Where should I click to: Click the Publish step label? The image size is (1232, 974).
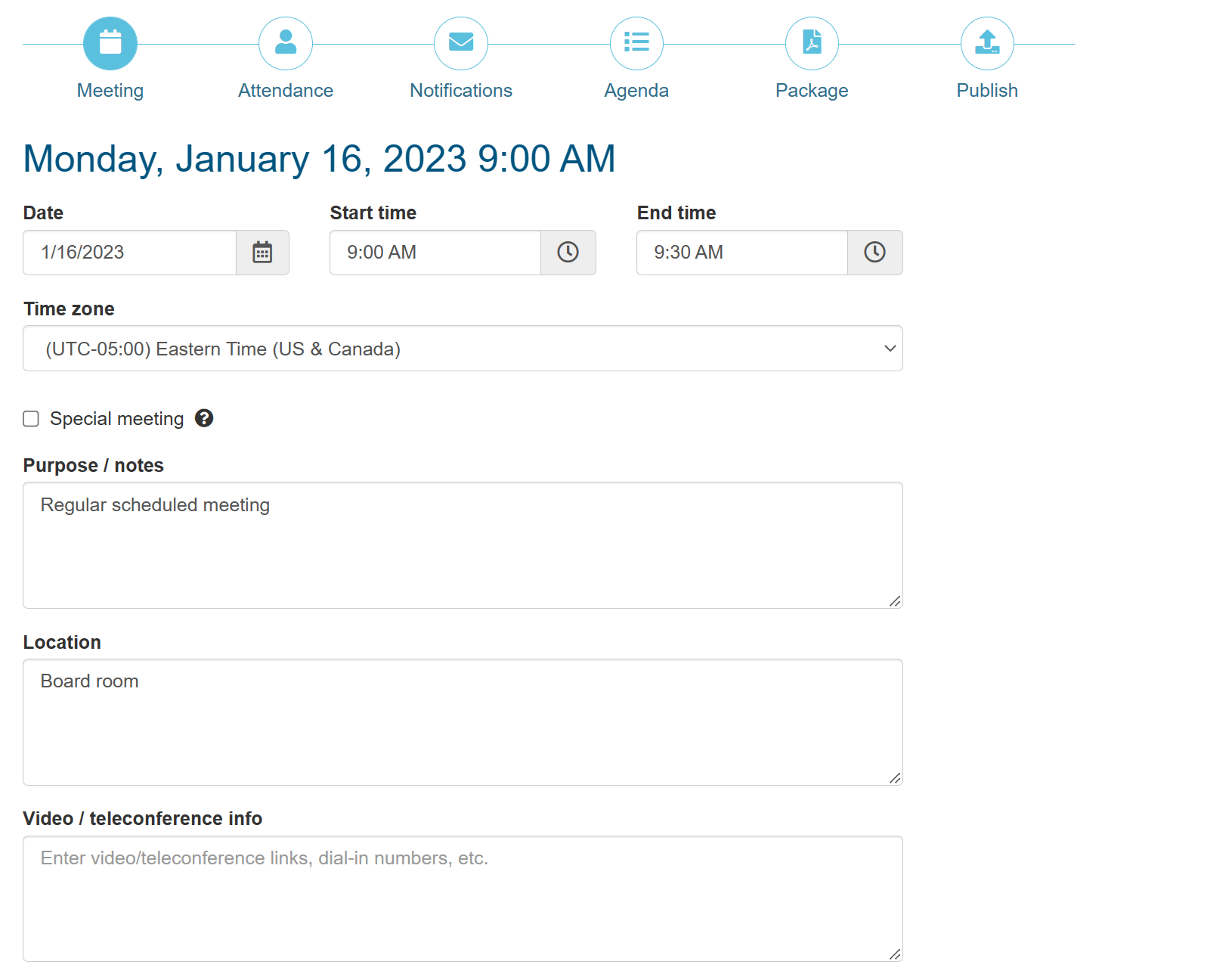(987, 91)
